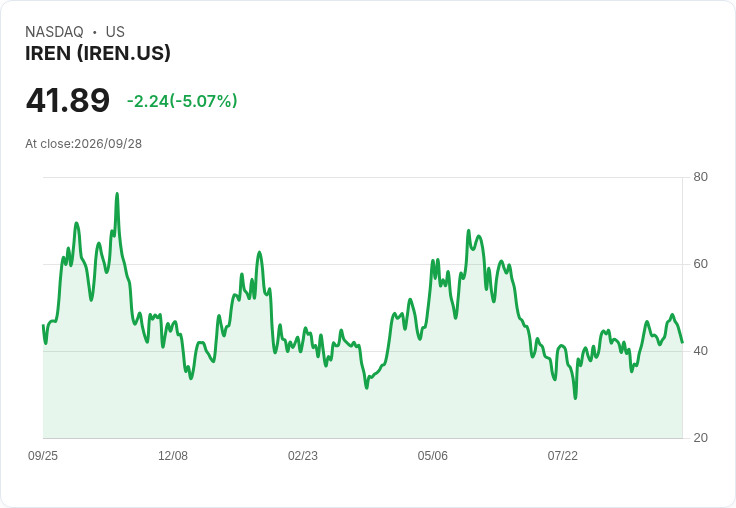Click the 60 price axis label

(700, 264)
